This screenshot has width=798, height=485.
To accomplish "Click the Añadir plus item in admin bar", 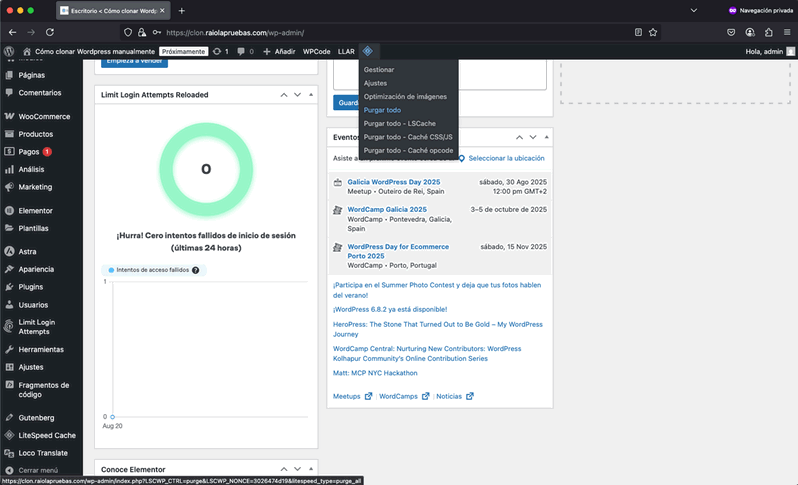I will coord(279,51).
